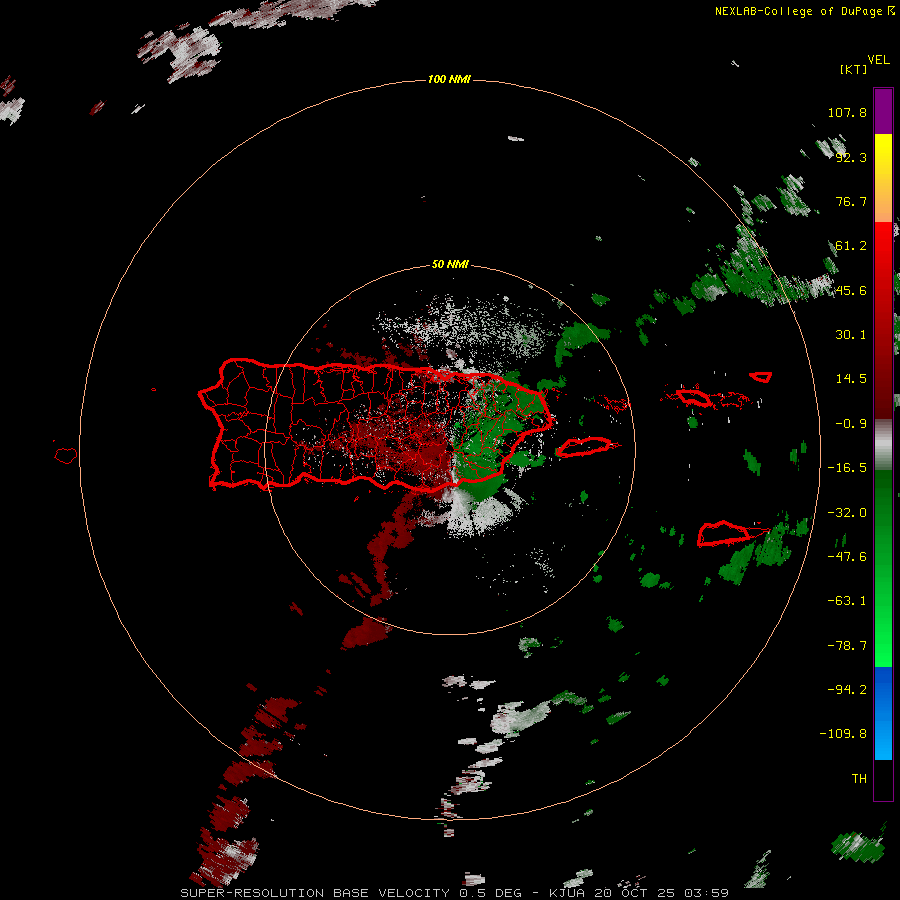The width and height of the screenshot is (900, 900).
Task: Select the -32.0 legend value
Action: pos(847,513)
